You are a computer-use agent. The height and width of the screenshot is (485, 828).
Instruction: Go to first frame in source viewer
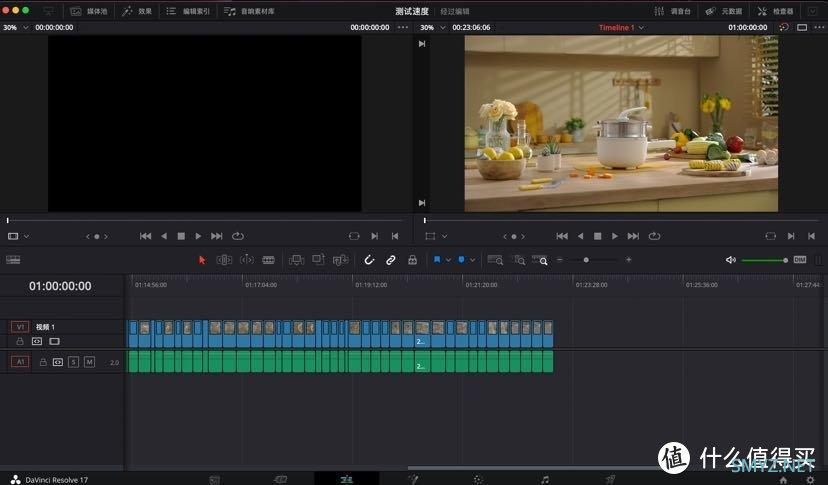[x=146, y=236]
